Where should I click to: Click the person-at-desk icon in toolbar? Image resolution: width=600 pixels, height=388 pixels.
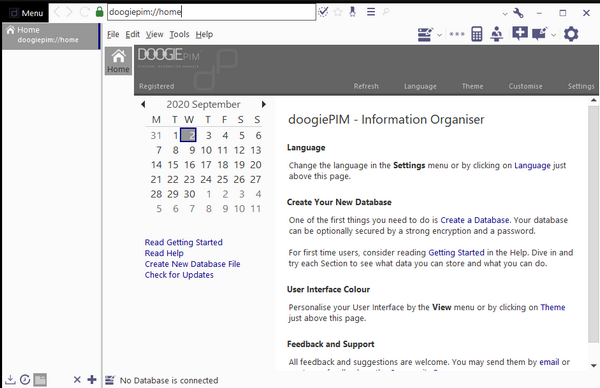497,34
